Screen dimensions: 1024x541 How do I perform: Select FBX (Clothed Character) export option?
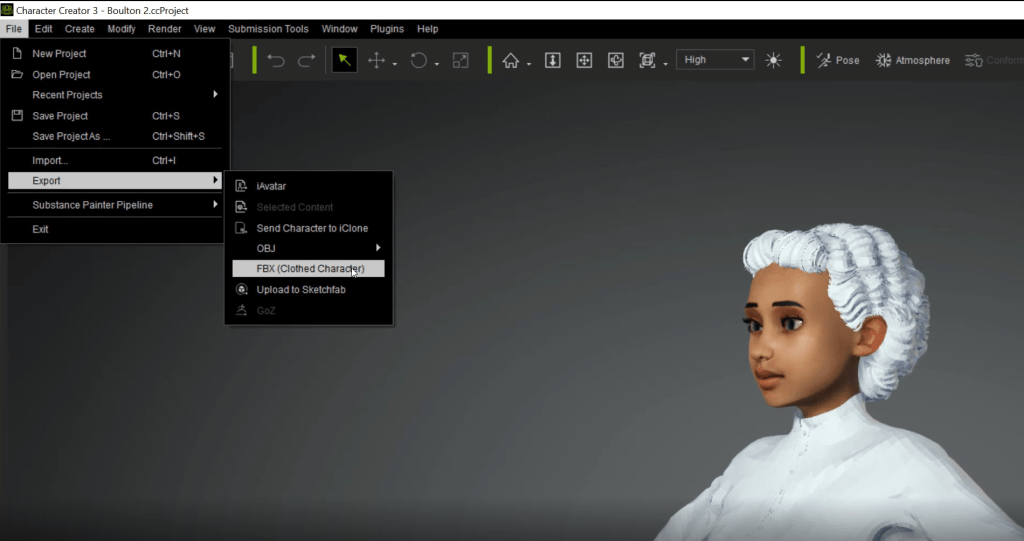[308, 269]
